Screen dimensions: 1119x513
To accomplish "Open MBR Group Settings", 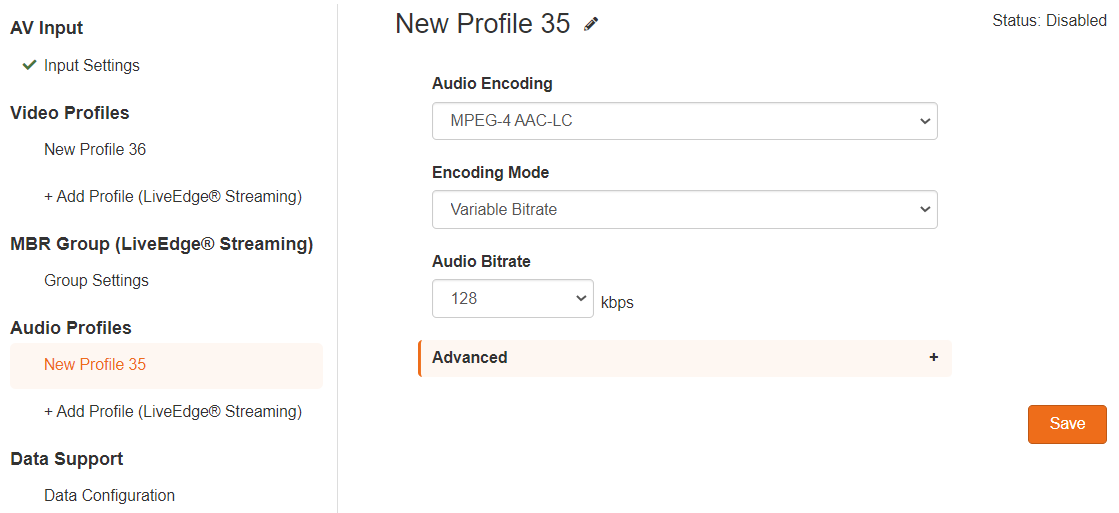I will (x=96, y=280).
